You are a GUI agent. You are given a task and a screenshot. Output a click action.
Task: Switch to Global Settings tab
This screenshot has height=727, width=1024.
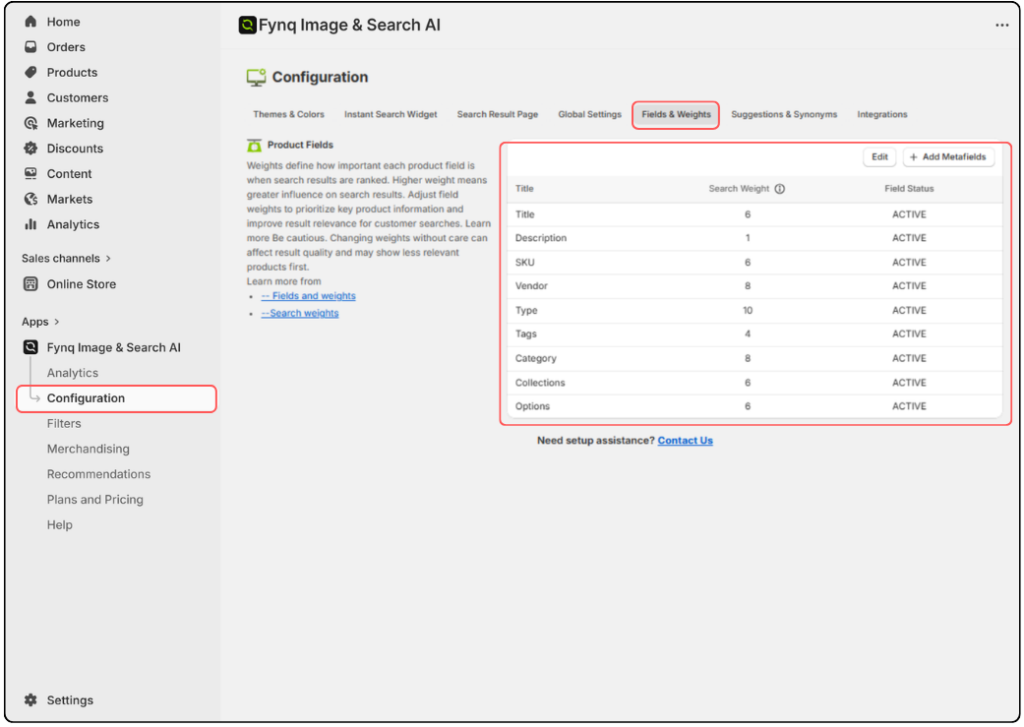click(x=590, y=114)
